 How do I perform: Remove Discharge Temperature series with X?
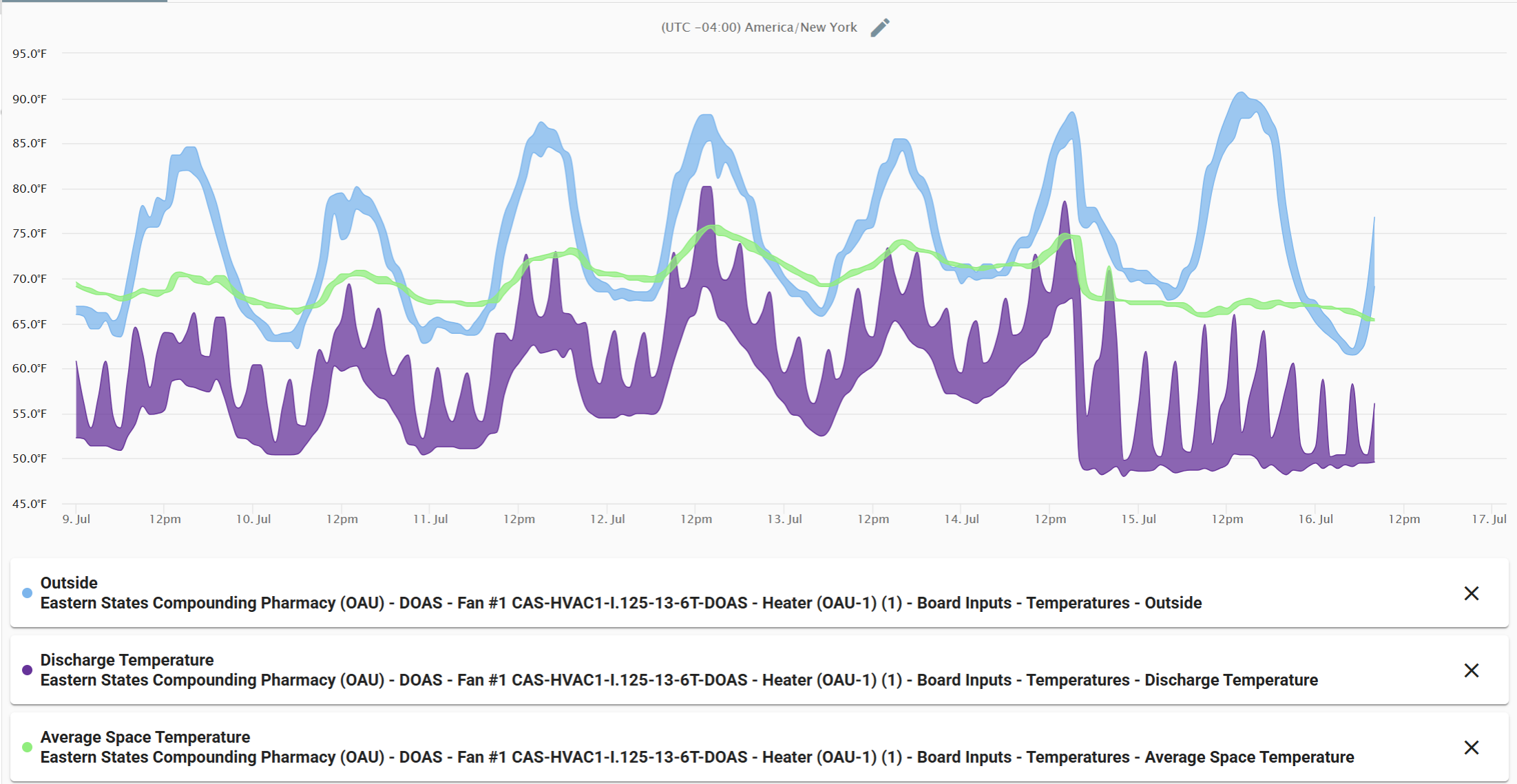click(1471, 670)
